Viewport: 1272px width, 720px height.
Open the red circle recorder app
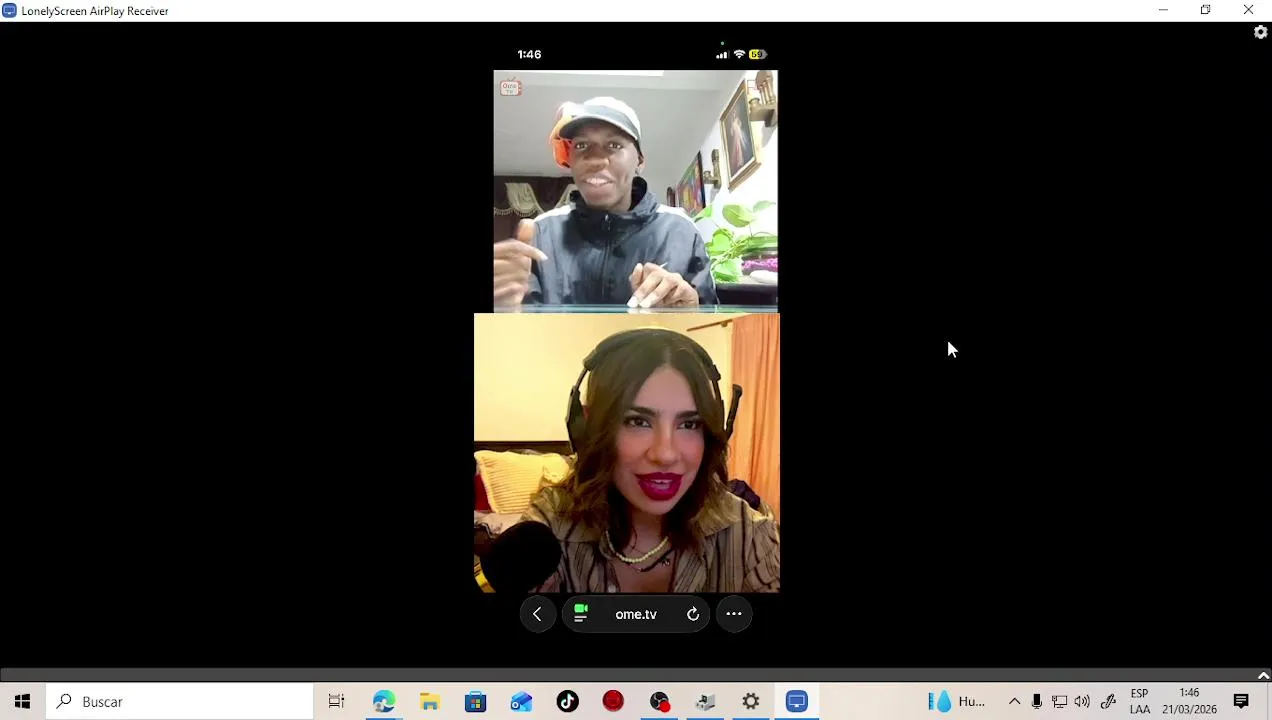click(613, 702)
